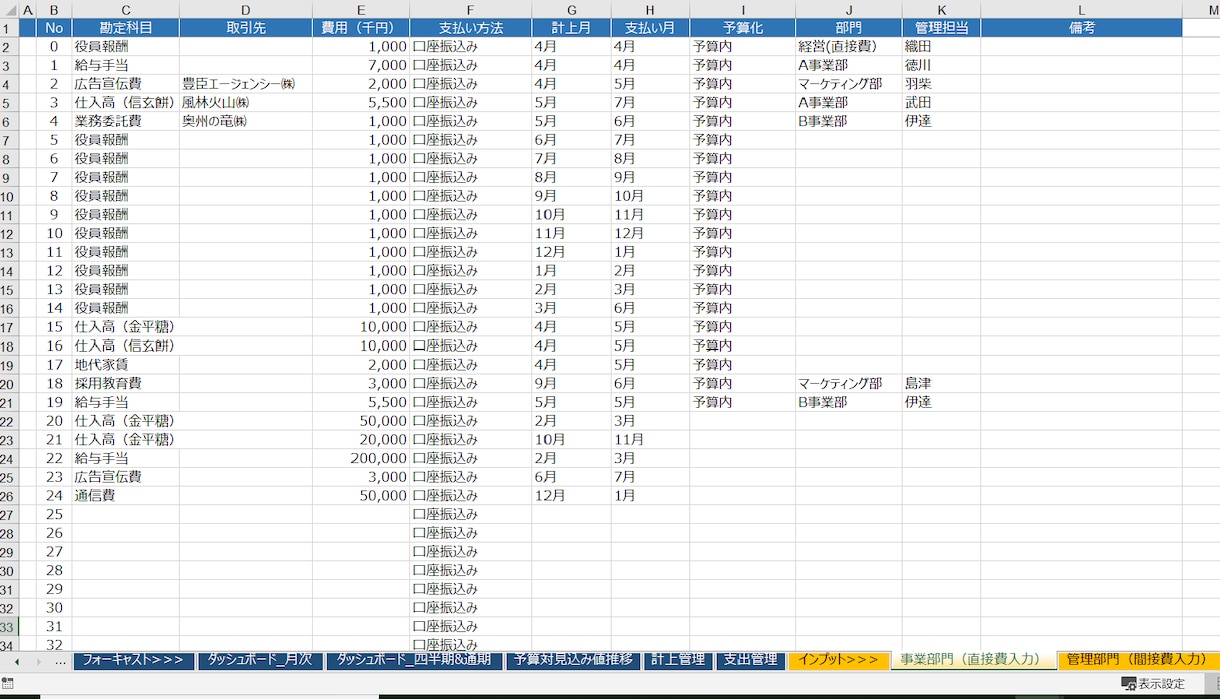Click the cell containing 奥州の竜㈱
The width and height of the screenshot is (1220, 699).
click(x=246, y=121)
